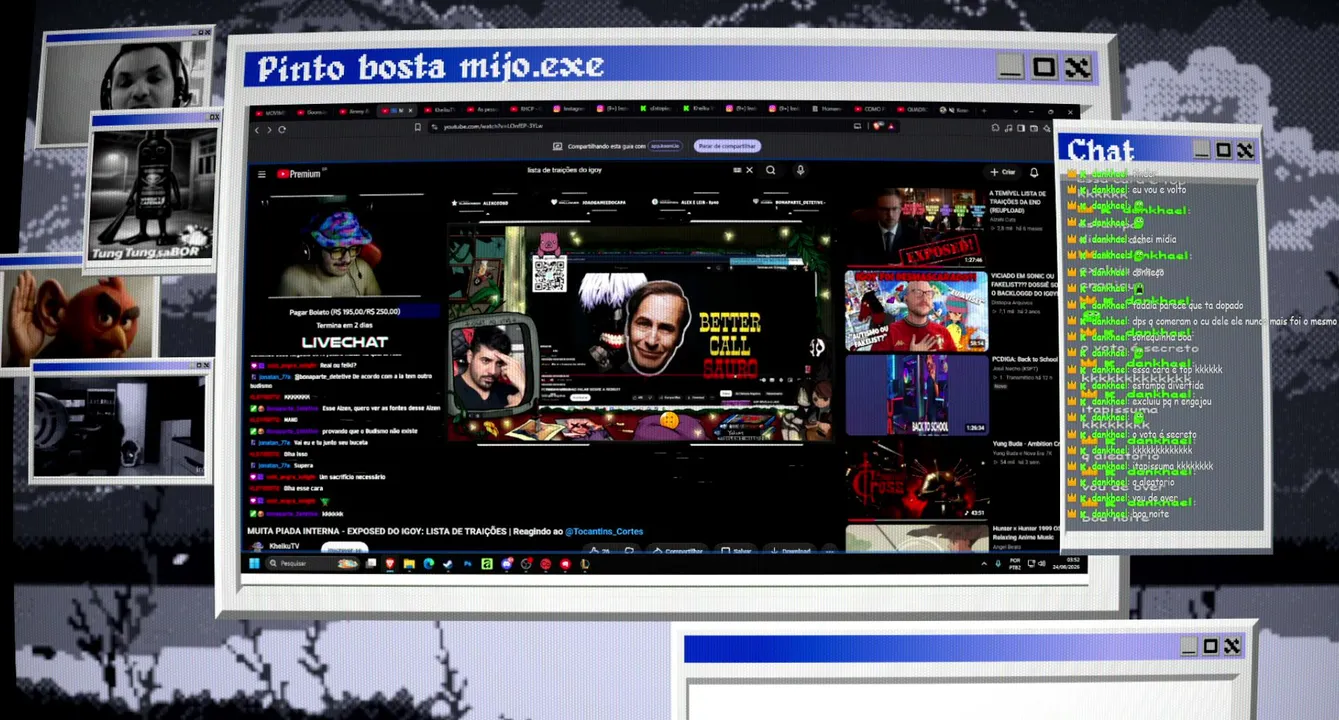Minimize the Chat overlay window
The image size is (1339, 720).
[1203, 150]
